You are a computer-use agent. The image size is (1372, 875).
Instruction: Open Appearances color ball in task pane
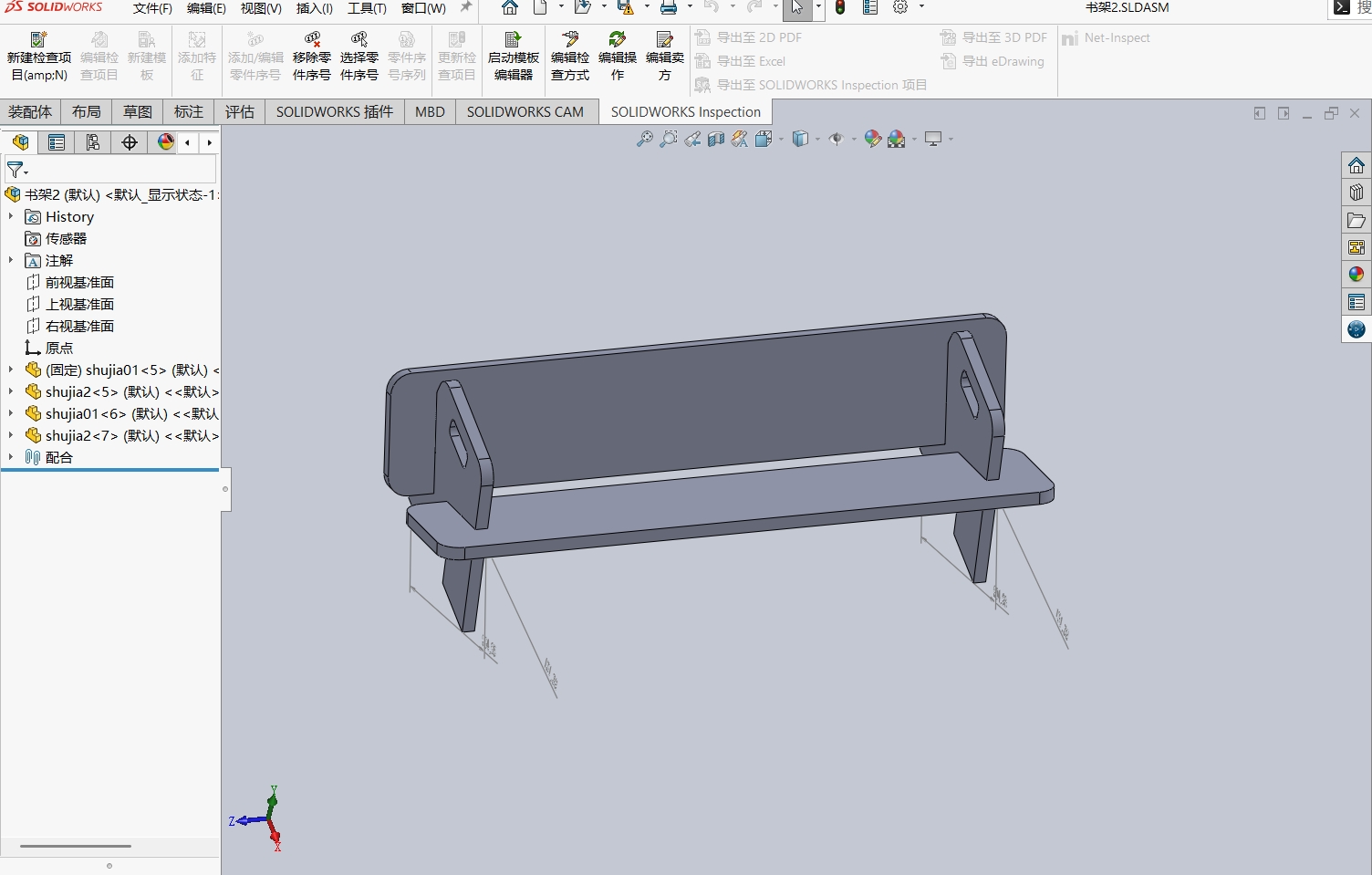click(1356, 275)
